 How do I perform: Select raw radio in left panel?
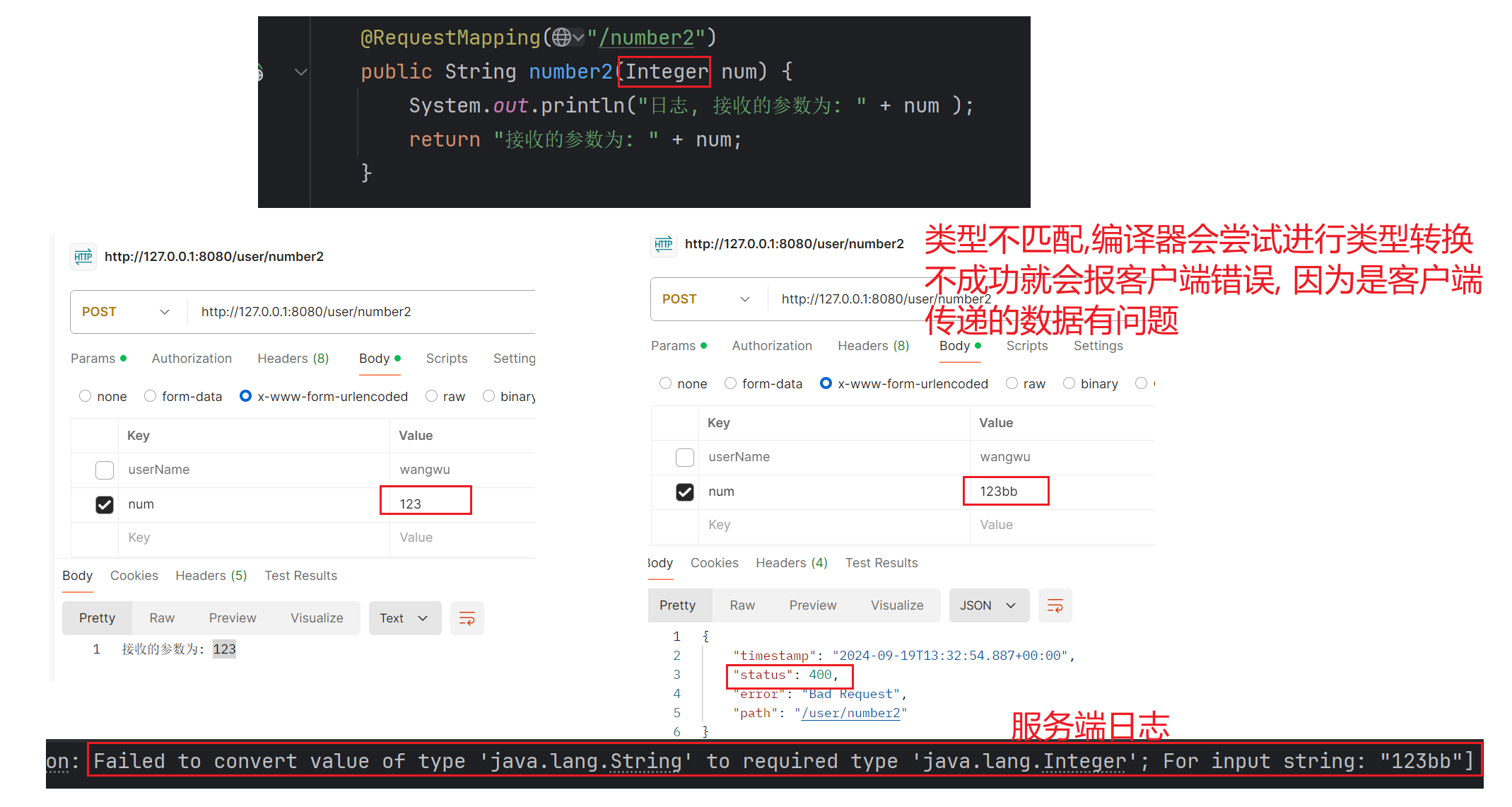[x=431, y=396]
